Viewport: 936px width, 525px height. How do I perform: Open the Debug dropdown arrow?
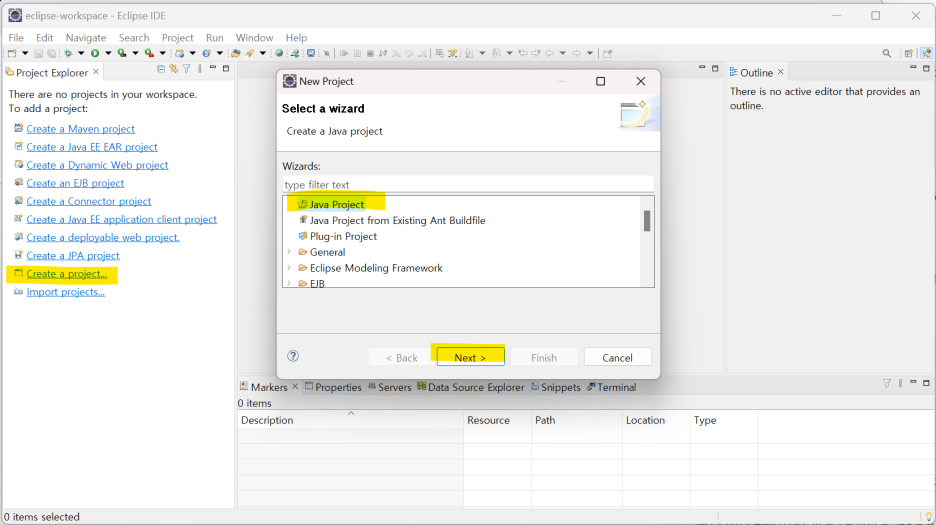(81, 53)
